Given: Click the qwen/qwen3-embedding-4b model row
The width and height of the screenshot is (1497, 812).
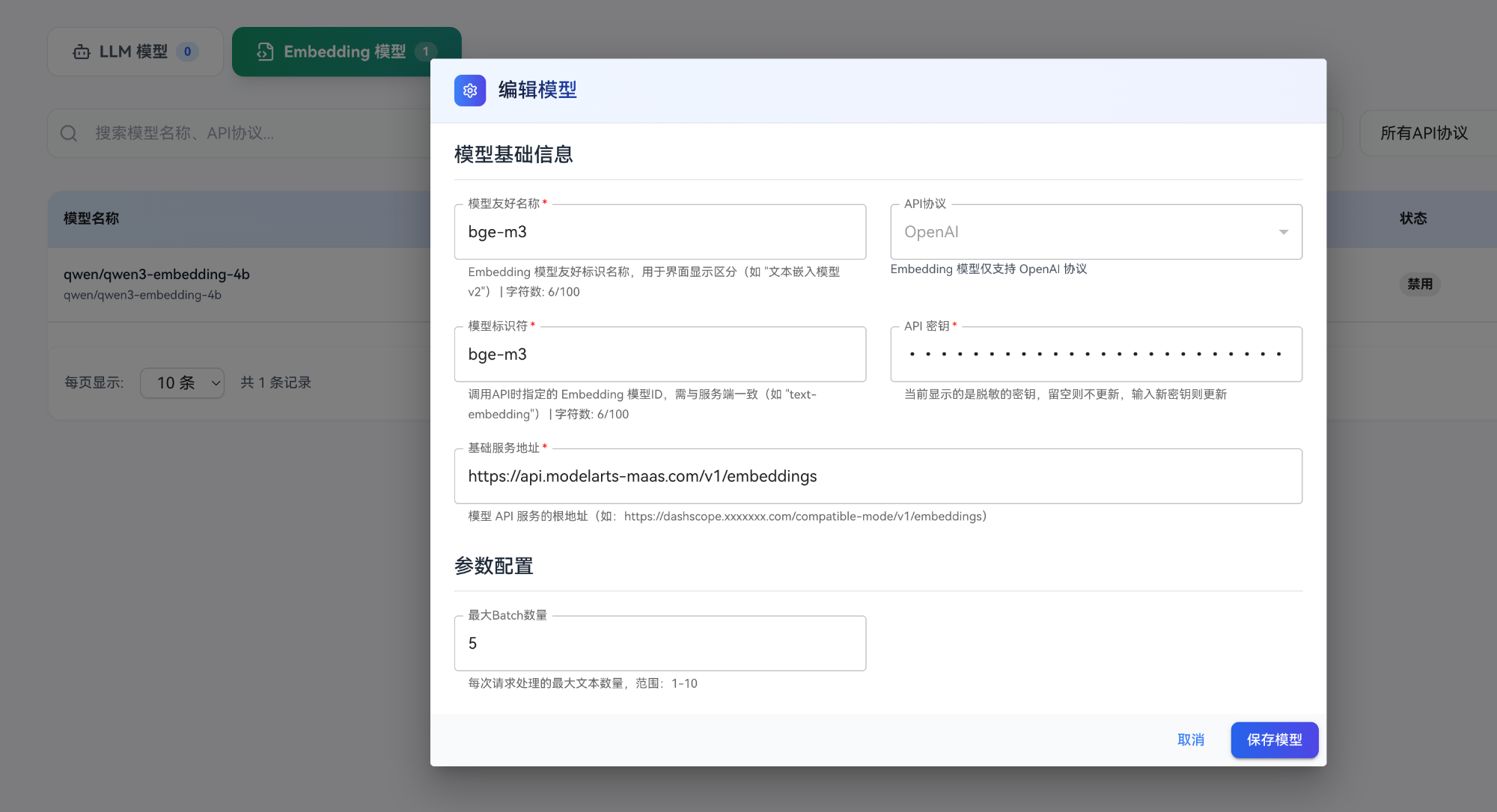Looking at the screenshot, I should click(x=156, y=275).
